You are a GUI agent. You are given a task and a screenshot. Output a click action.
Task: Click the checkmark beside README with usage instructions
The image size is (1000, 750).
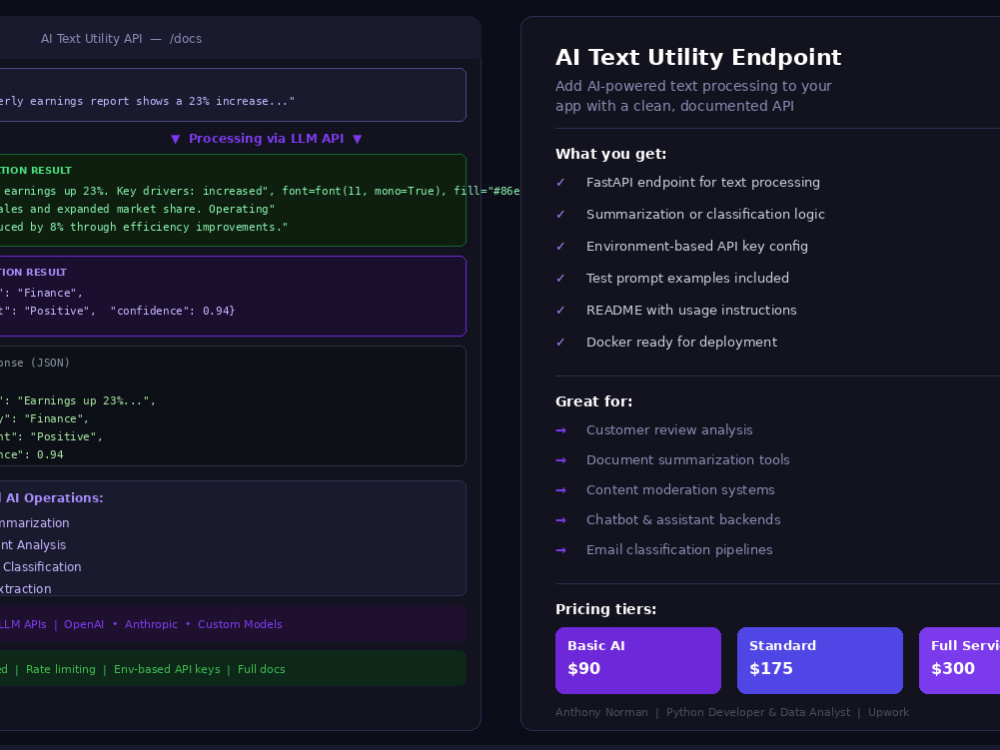point(561,310)
